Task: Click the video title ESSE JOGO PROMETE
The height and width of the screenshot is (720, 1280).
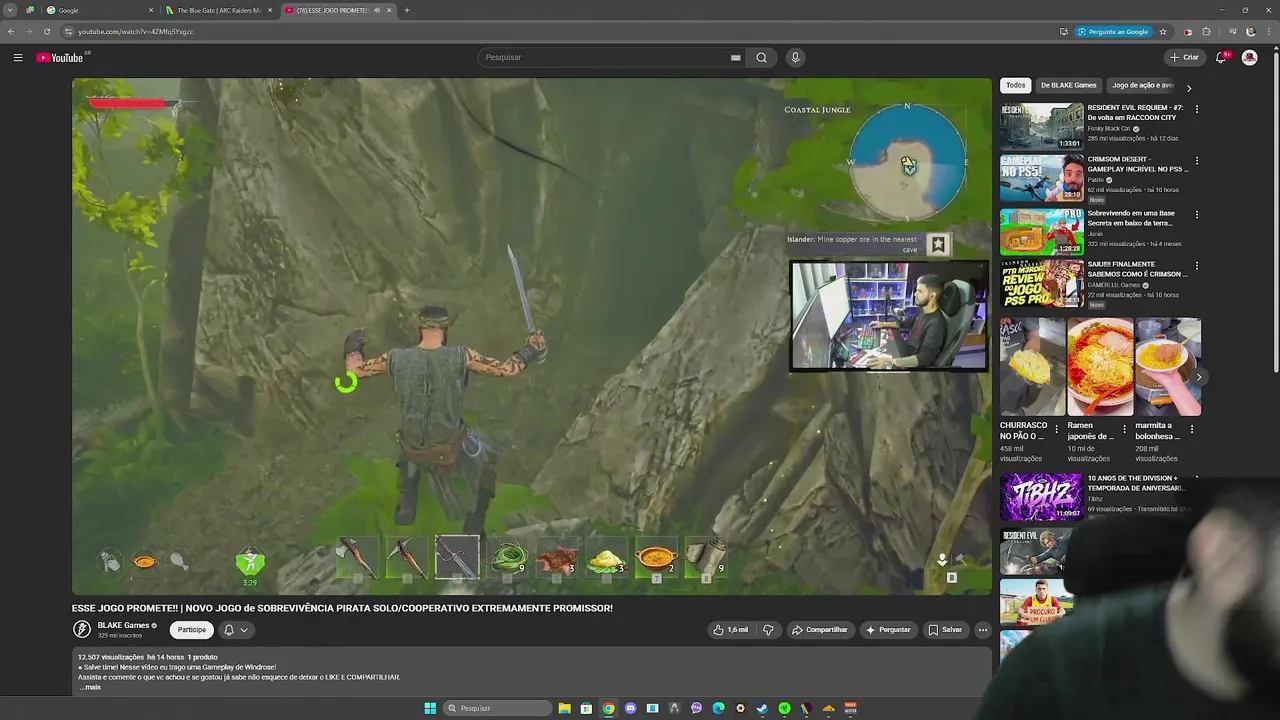Action: coord(342,608)
